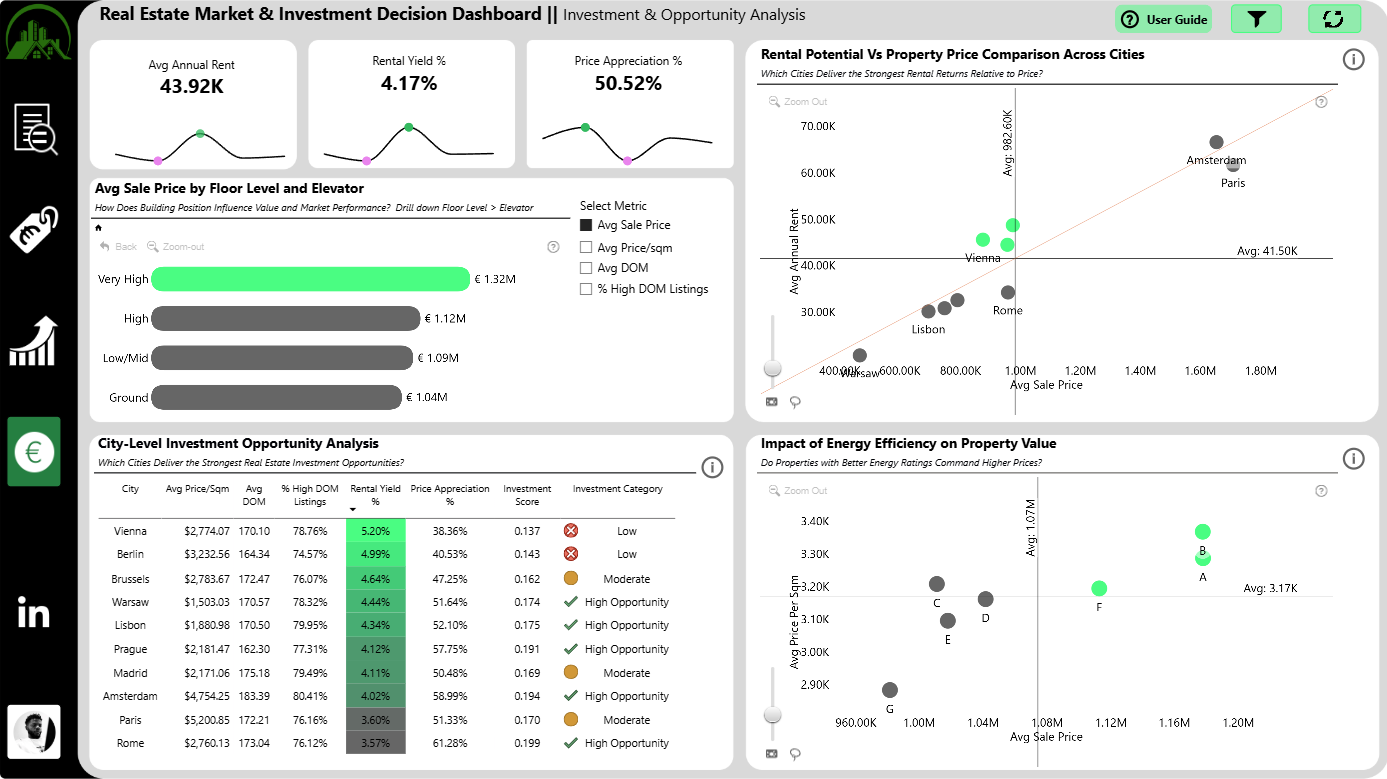1387x779 pixels.
Task: Open the LinkedIn icon in the sidebar
Action: tap(34, 612)
